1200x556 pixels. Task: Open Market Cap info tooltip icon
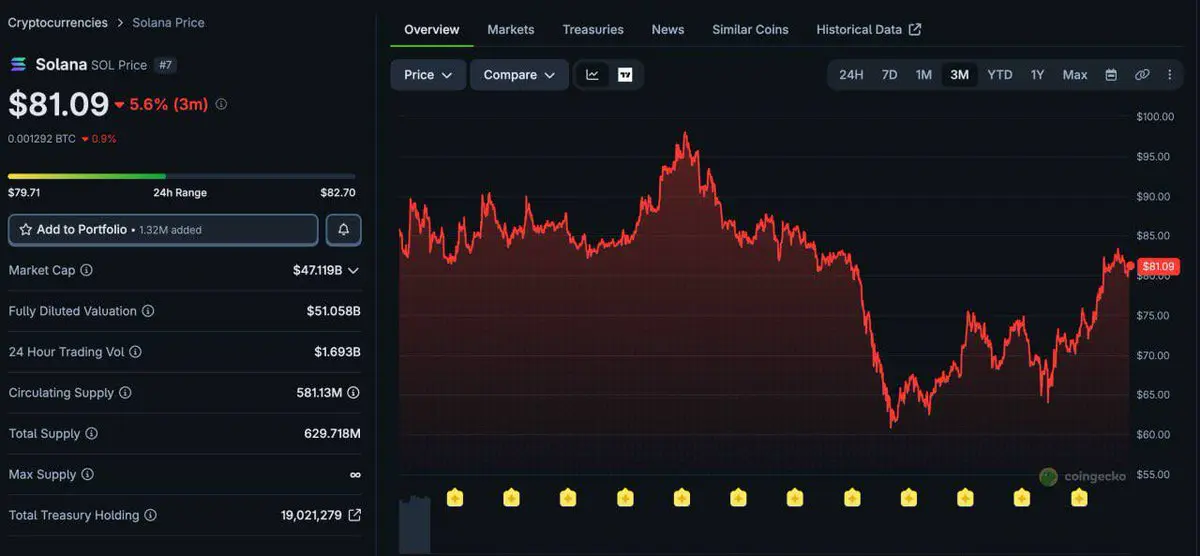pos(86,271)
